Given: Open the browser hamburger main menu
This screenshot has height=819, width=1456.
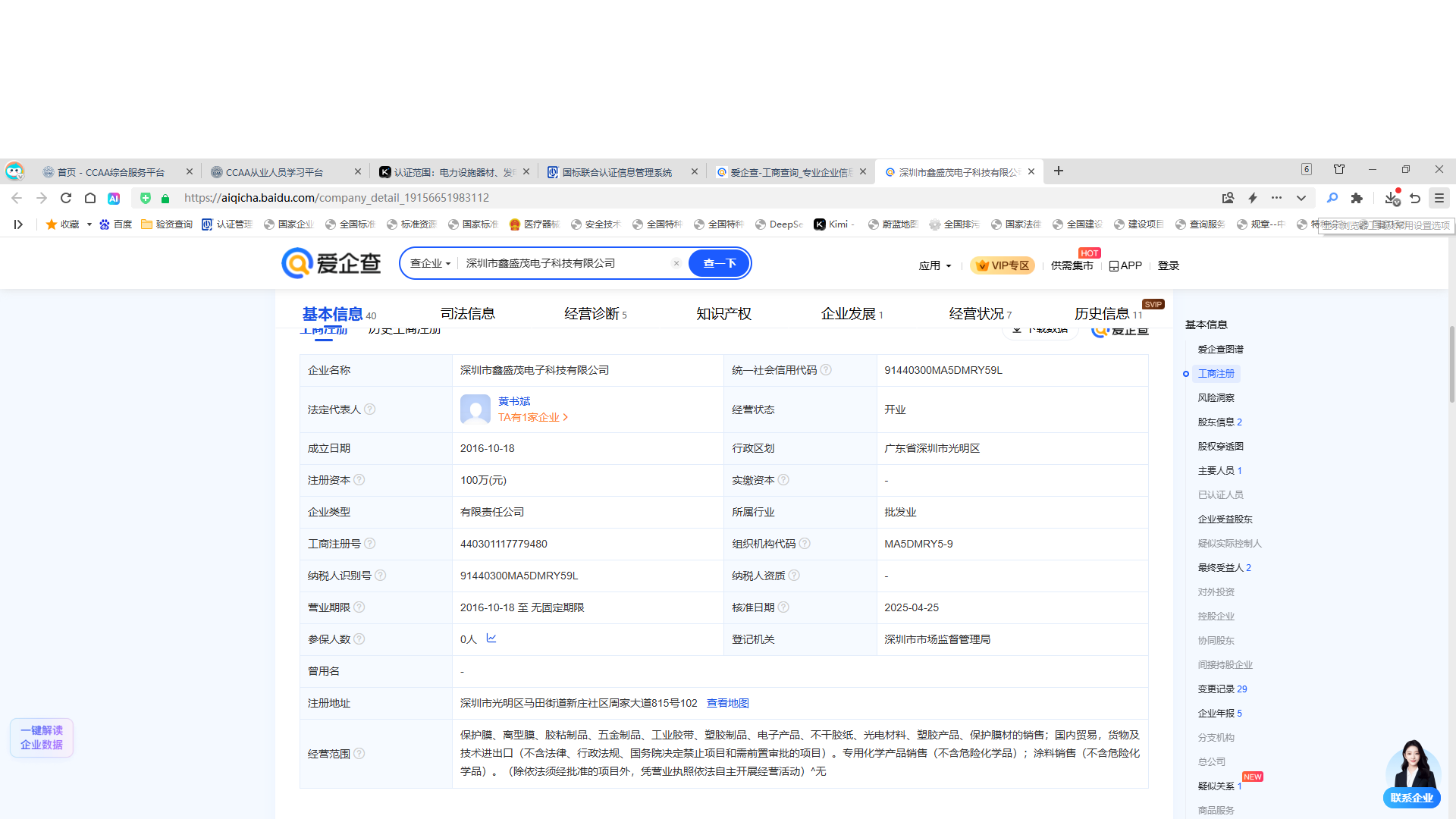Looking at the screenshot, I should coord(1439,198).
